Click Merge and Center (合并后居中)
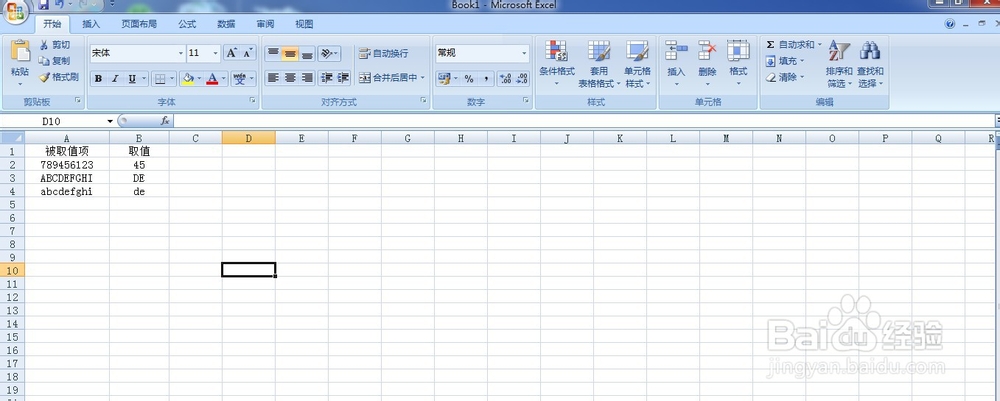 [x=388, y=78]
